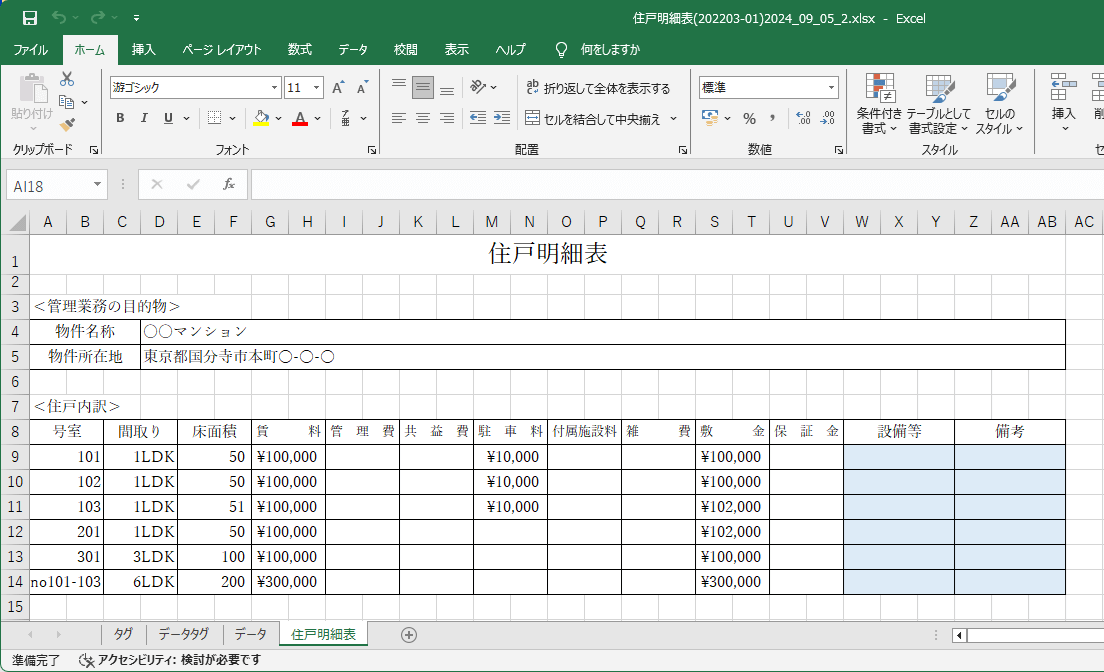1104x672 pixels.
Task: Click the yellow fill color swatch
Action: pyautogui.click(x=261, y=118)
